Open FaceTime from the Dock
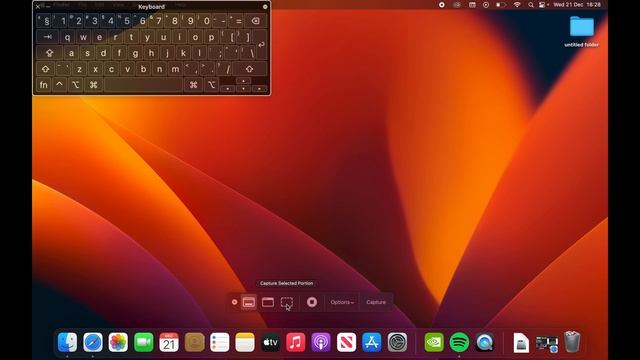This screenshot has height=360, width=640. 144,342
